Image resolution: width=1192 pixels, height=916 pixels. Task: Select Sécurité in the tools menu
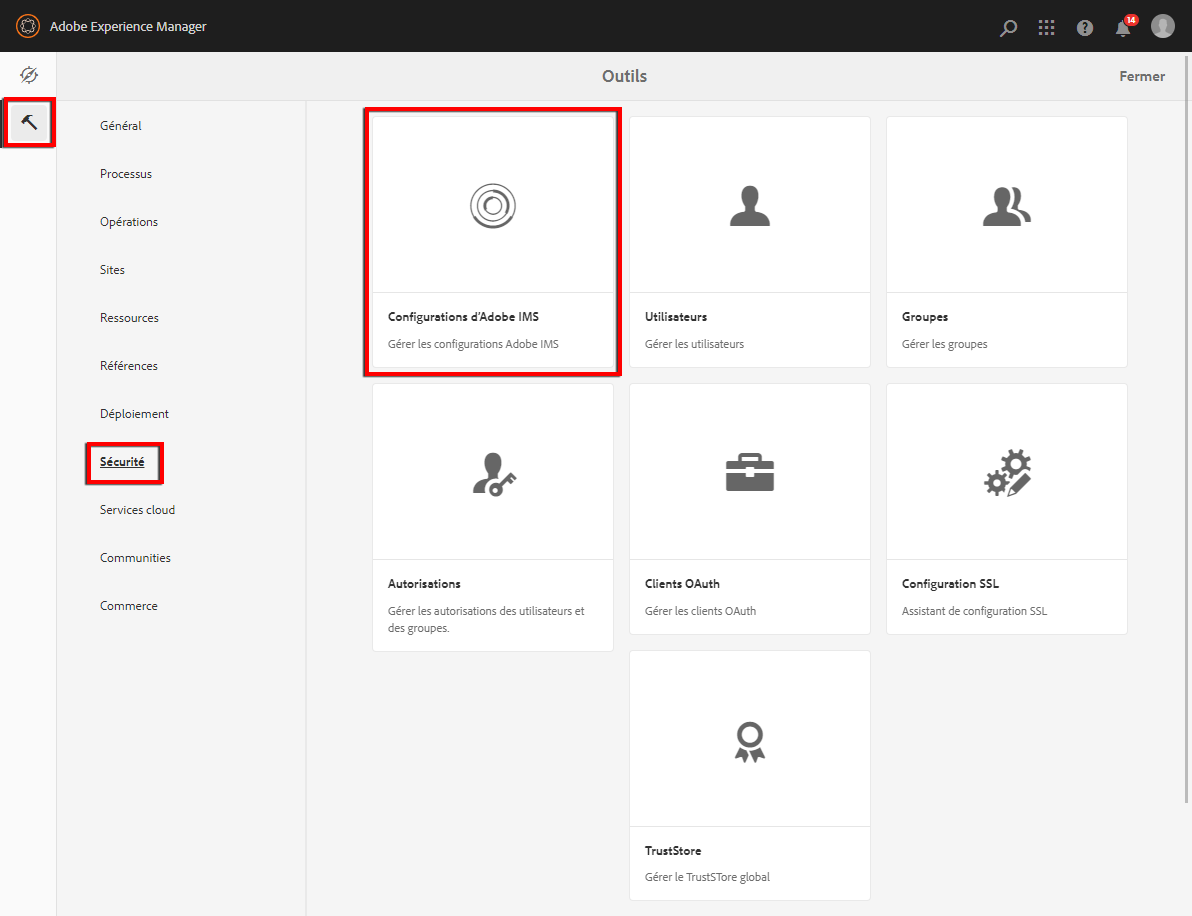click(x=122, y=461)
